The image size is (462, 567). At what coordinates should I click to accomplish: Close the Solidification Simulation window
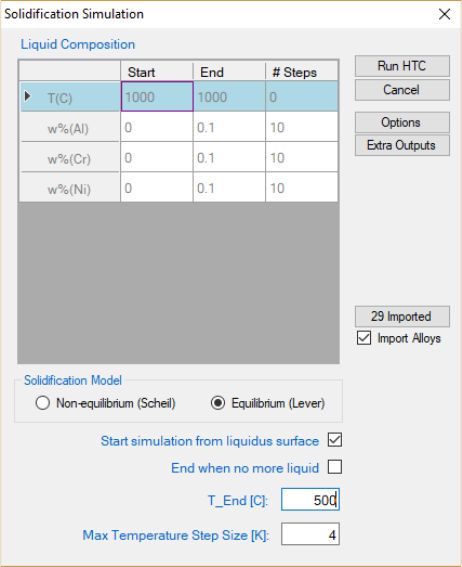(x=444, y=14)
